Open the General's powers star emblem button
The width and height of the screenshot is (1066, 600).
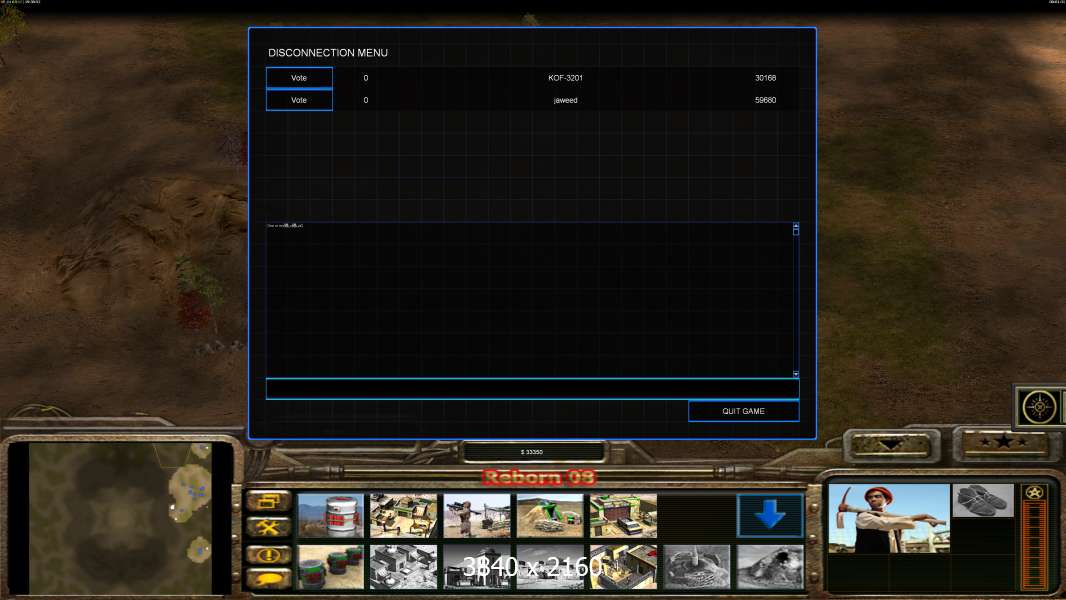1039,406
